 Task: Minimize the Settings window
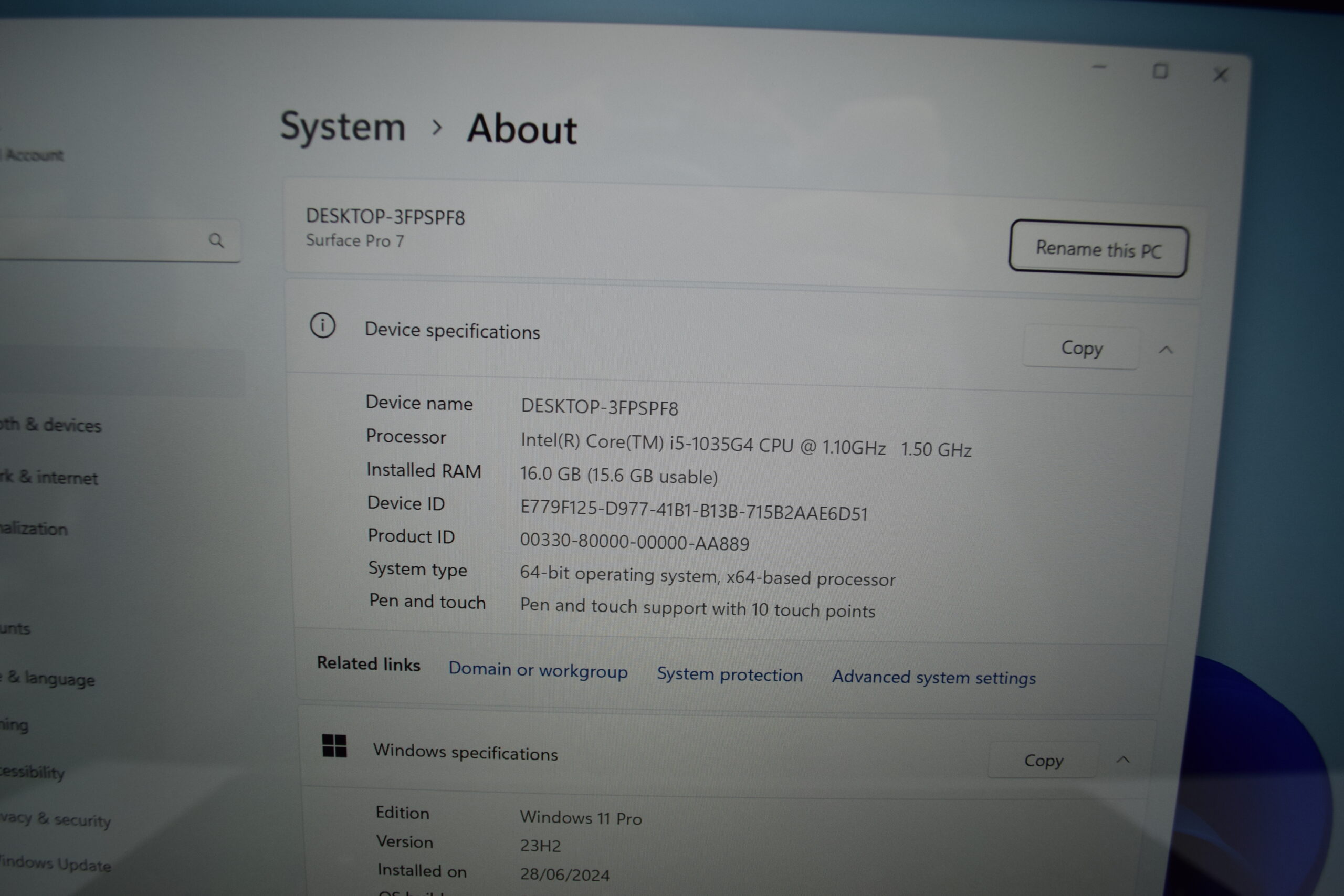[1099, 67]
